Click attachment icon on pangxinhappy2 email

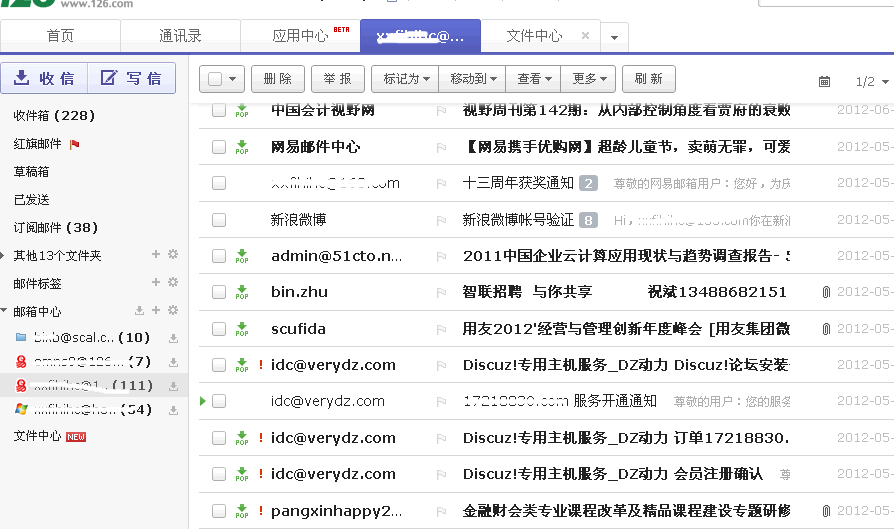tap(826, 511)
